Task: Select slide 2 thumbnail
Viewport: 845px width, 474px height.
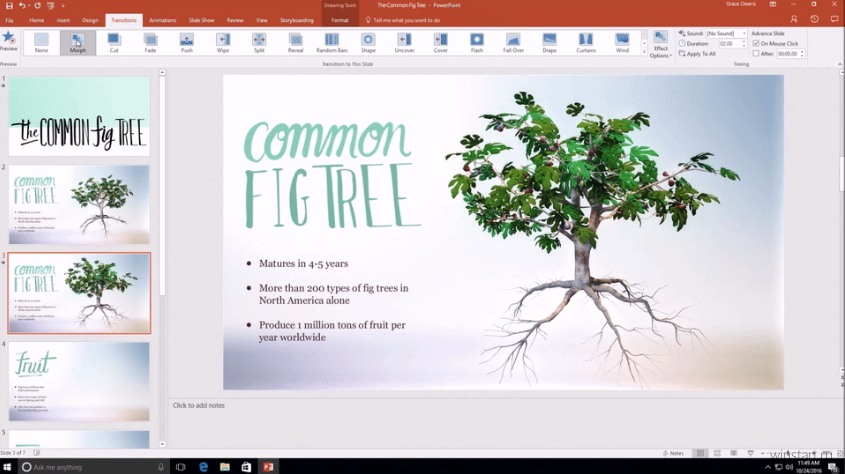Action: tap(79, 204)
